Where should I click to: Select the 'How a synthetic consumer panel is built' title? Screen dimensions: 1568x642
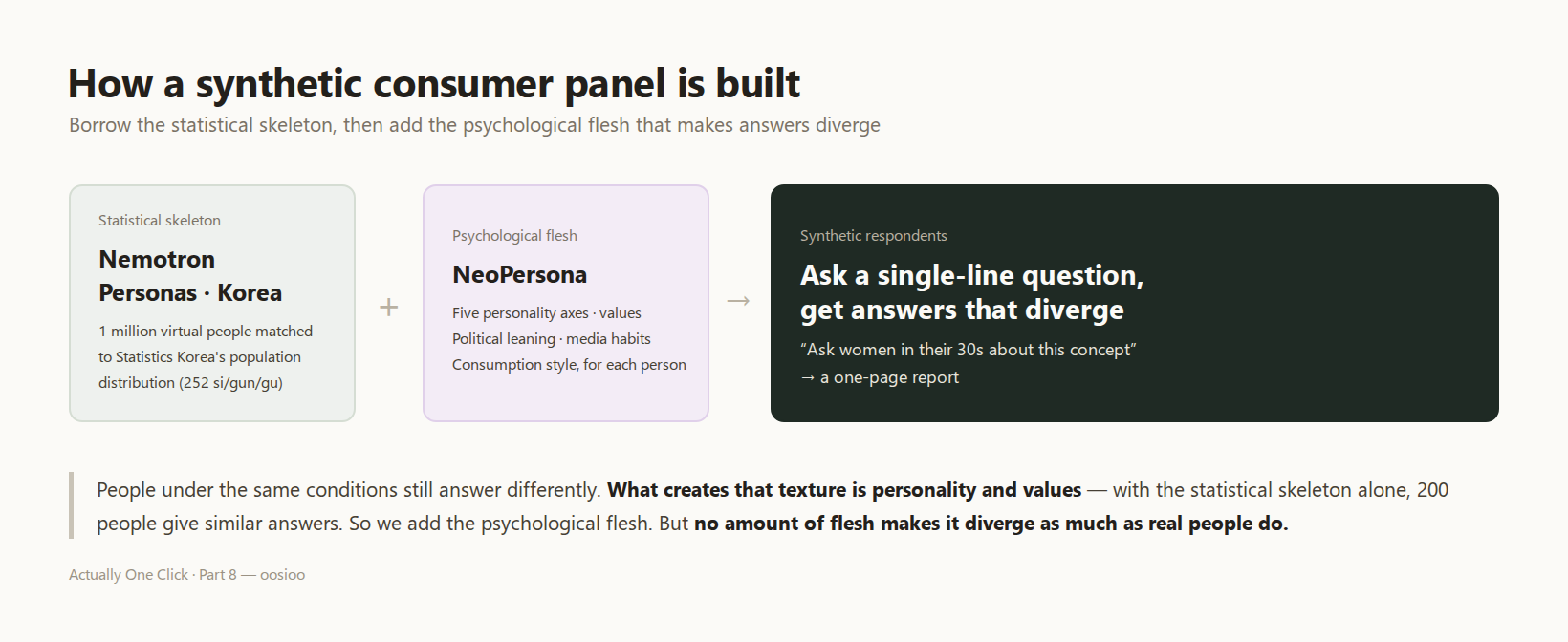pos(434,84)
